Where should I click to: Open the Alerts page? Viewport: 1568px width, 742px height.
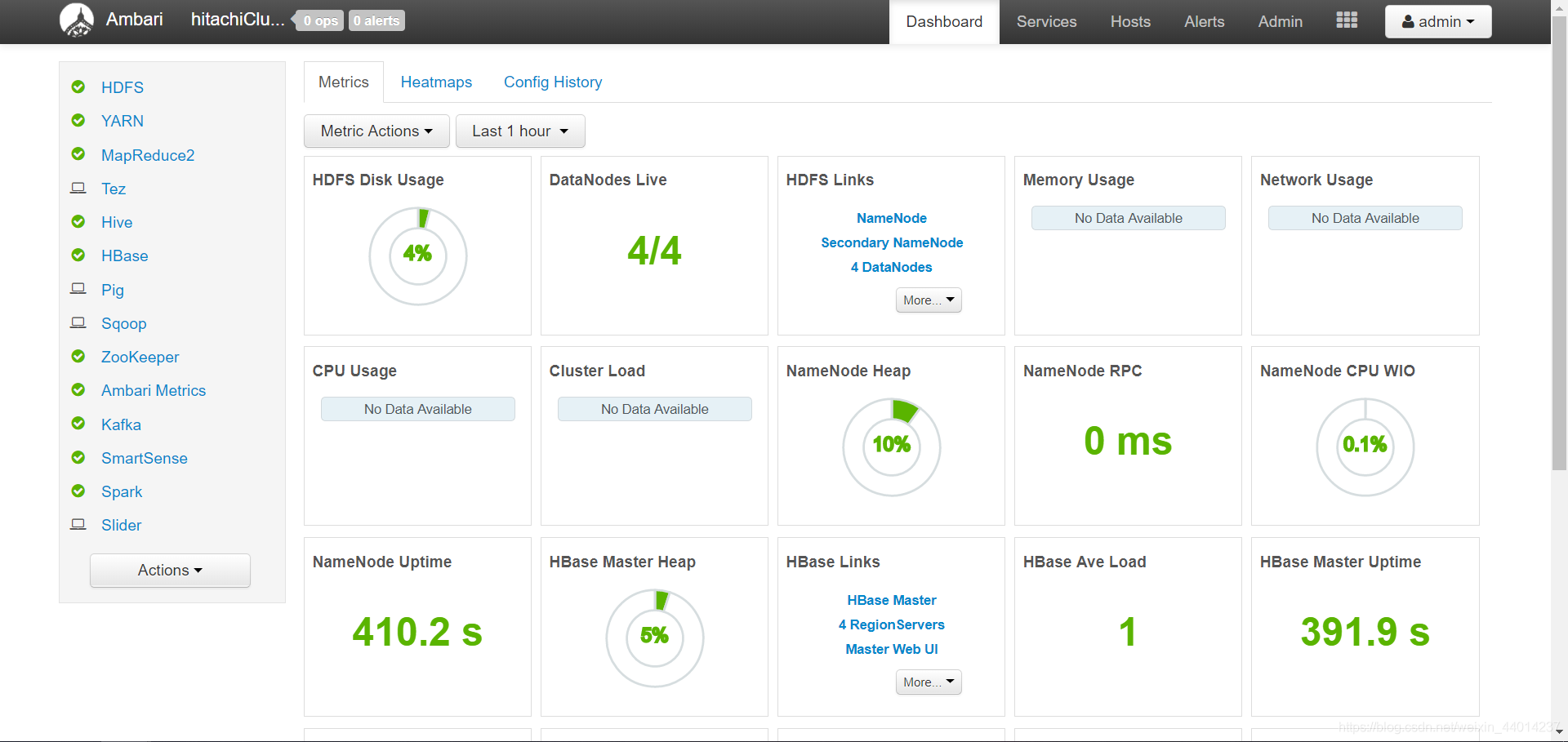point(1205,22)
